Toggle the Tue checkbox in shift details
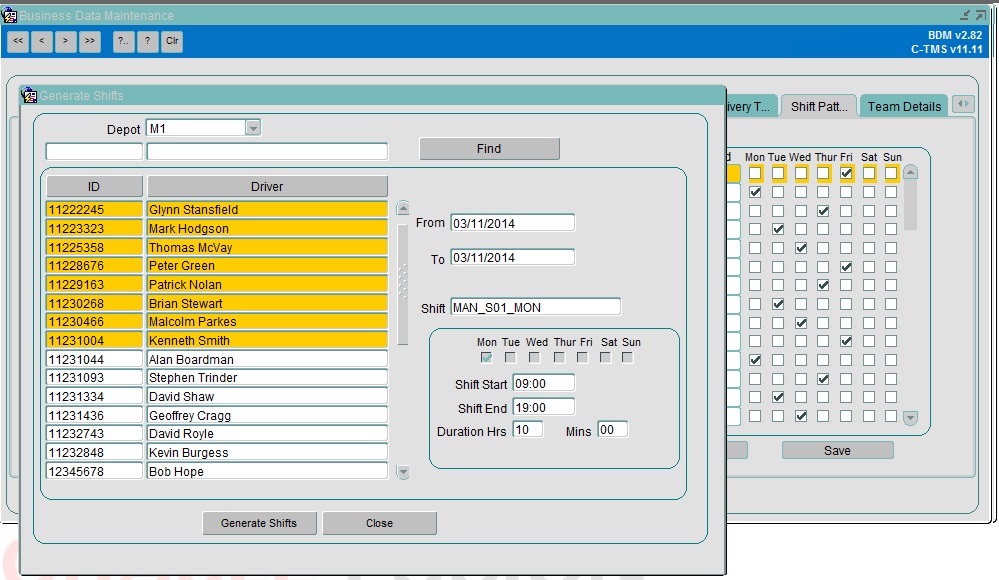This screenshot has height=580, width=999. [x=510, y=358]
